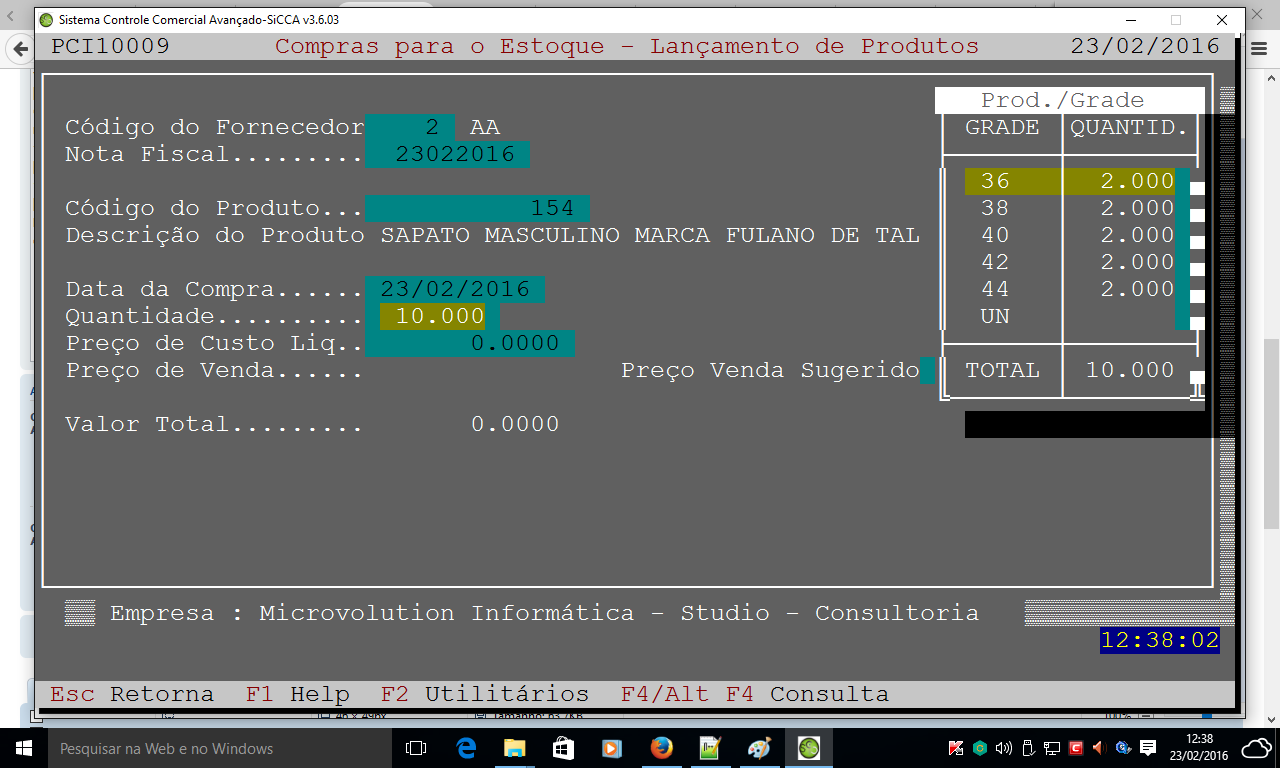
Task: Click the blue 12:38:02 clock display
Action: coord(1160,640)
